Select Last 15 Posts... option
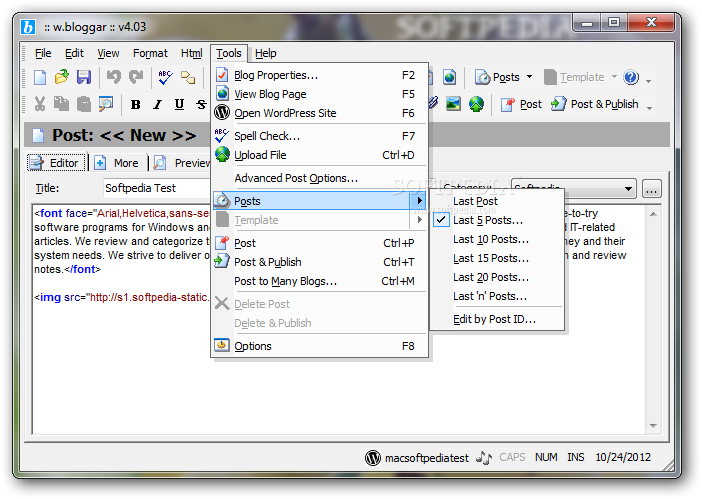The image size is (702, 499). [x=497, y=258]
